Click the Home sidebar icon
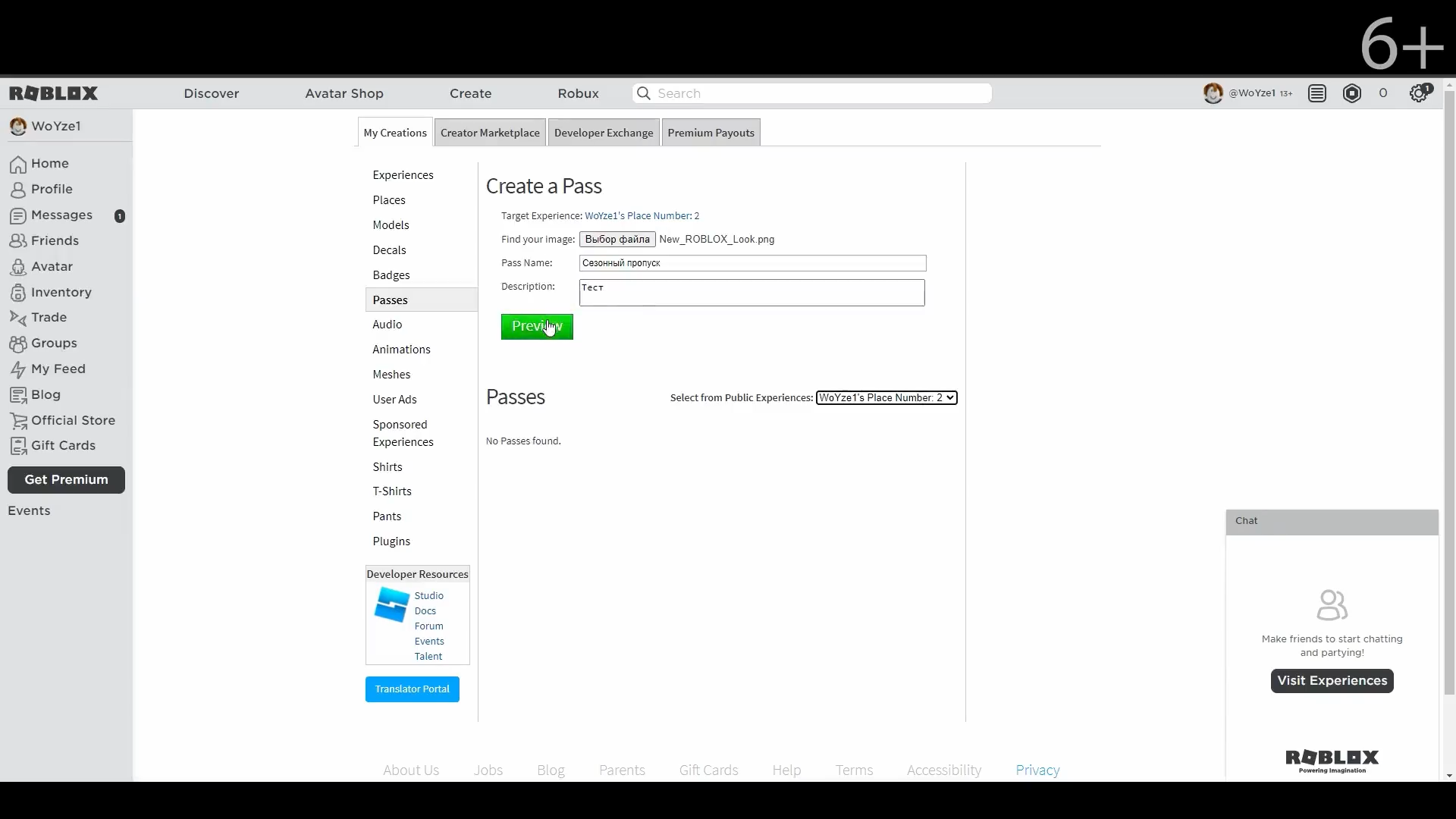 pyautogui.click(x=18, y=164)
